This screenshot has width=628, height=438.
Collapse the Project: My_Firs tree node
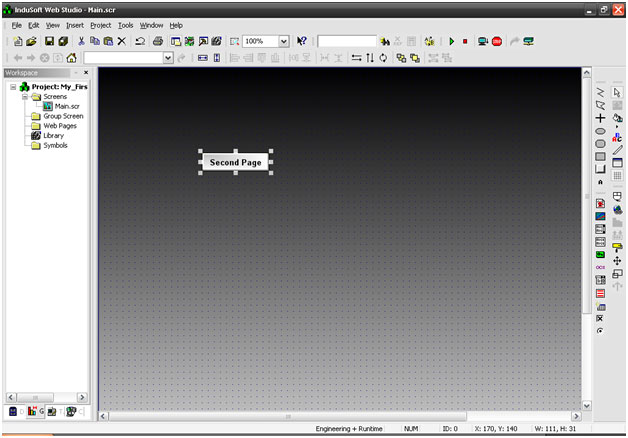pyautogui.click(x=13, y=87)
